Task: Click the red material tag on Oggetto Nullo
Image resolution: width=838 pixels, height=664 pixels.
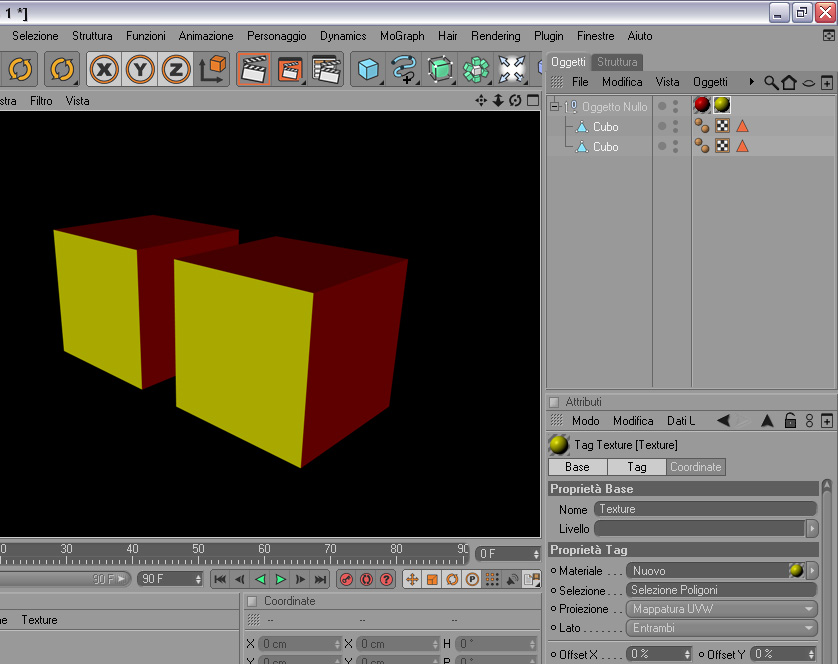Action: (x=702, y=105)
